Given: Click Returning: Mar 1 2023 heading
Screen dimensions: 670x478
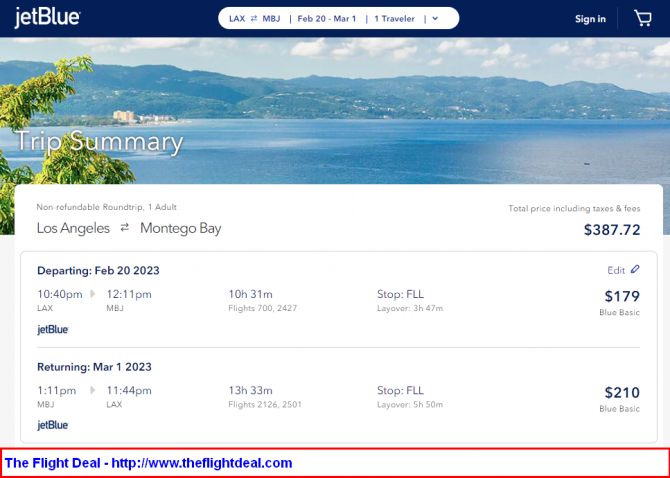Looking at the screenshot, I should (94, 367).
